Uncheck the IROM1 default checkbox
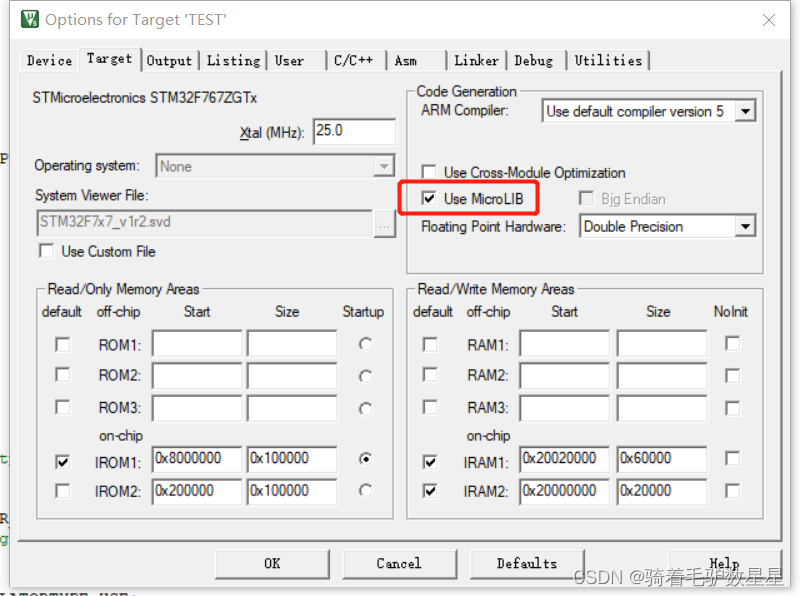The image size is (800, 596). (63, 462)
